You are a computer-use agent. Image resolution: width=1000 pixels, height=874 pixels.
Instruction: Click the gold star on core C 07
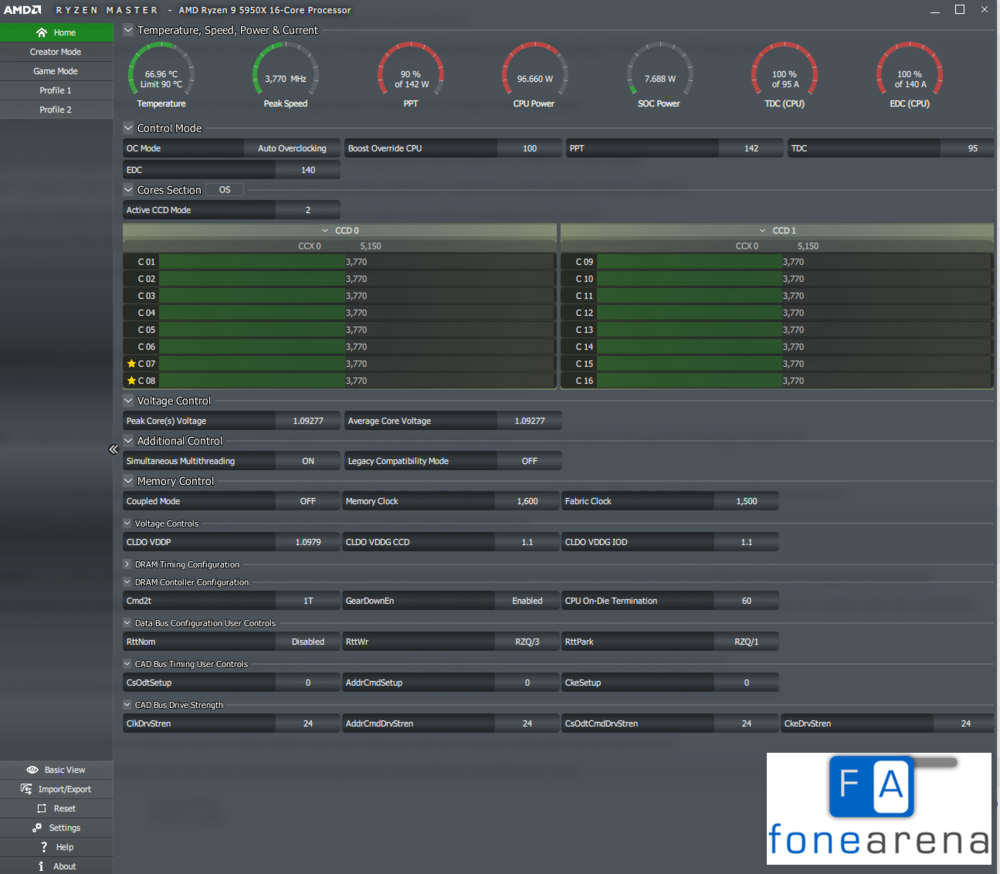(x=131, y=363)
